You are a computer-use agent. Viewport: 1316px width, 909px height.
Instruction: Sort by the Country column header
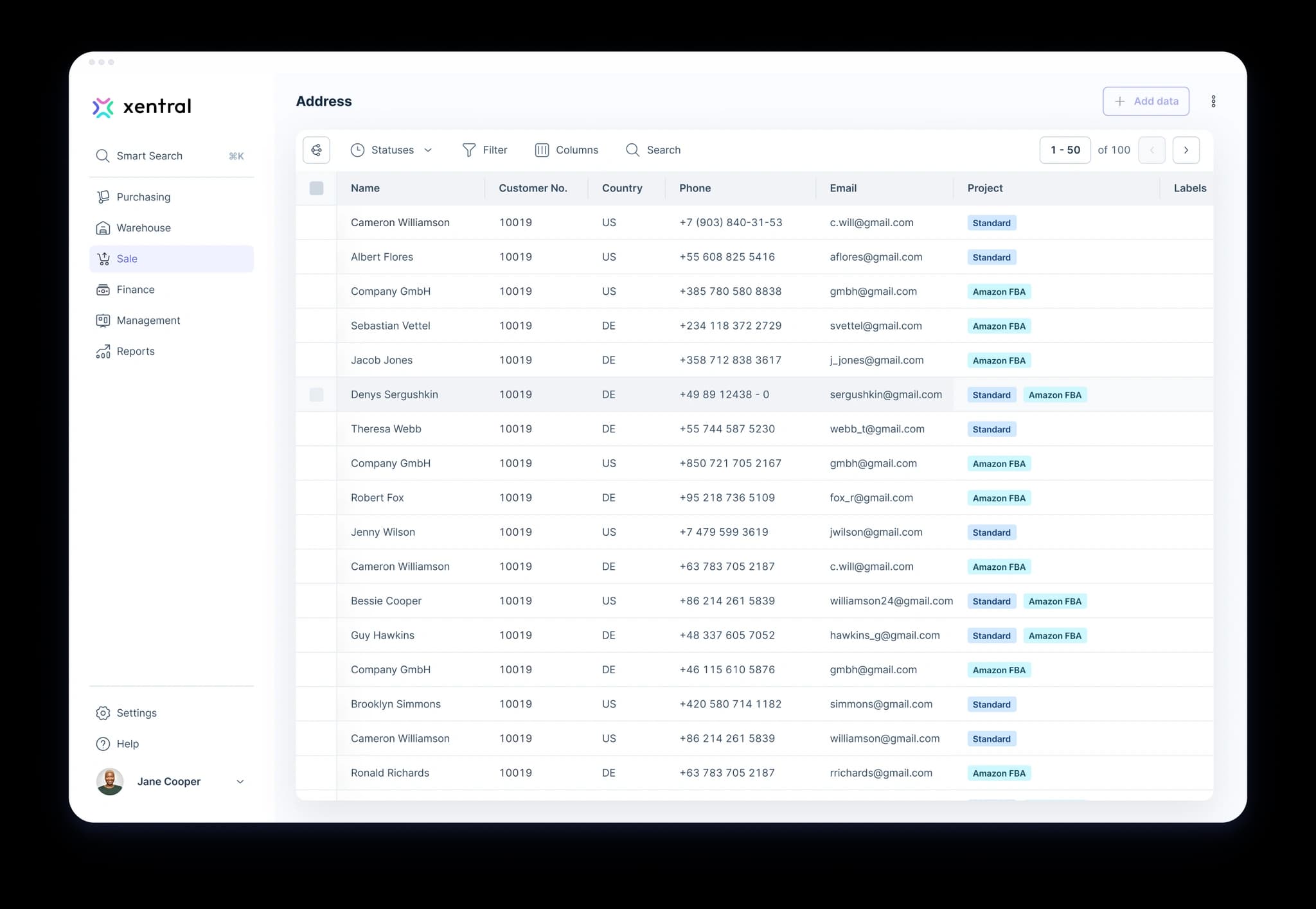(x=622, y=188)
